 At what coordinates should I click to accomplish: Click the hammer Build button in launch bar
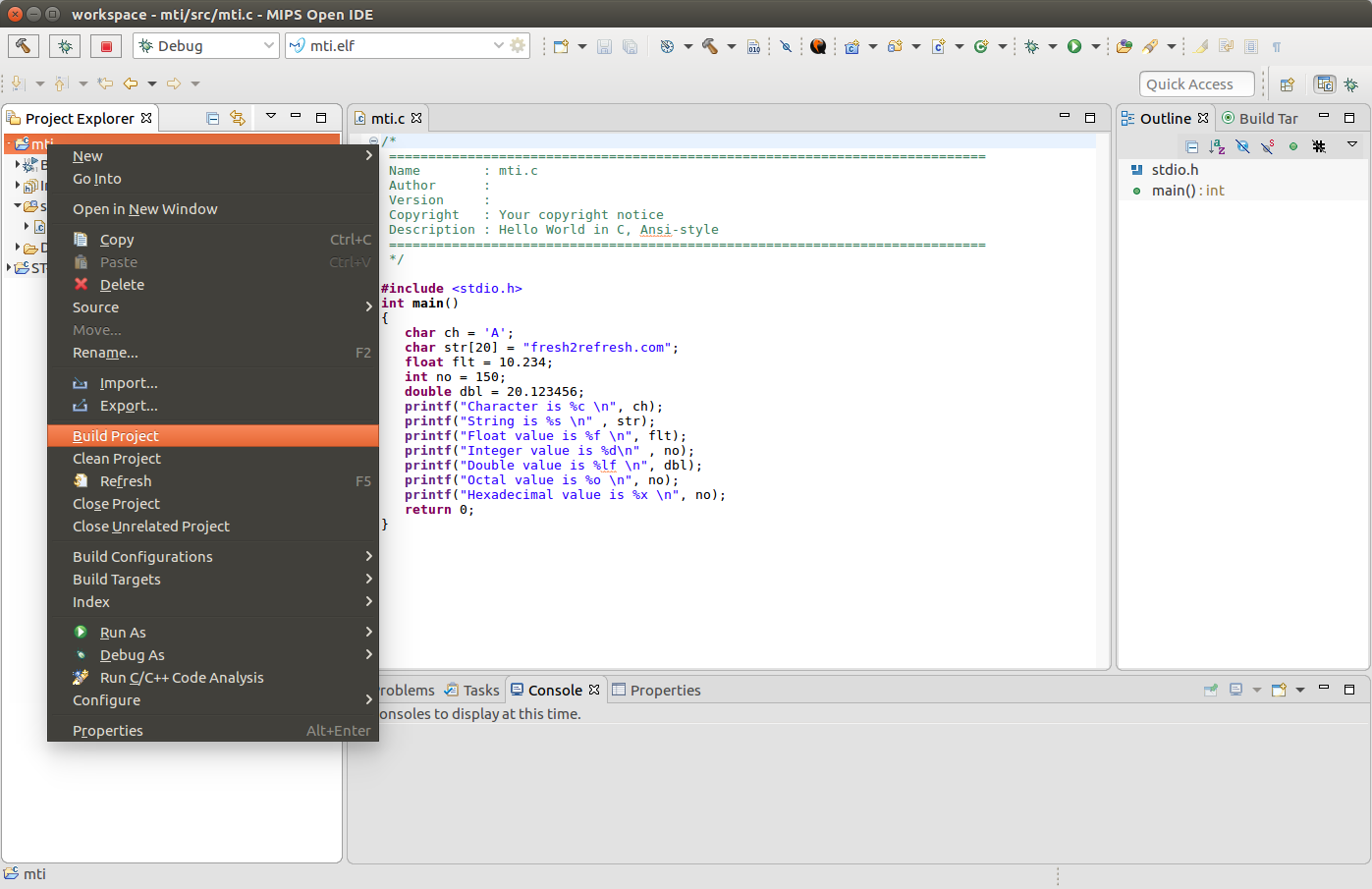pyautogui.click(x=24, y=46)
